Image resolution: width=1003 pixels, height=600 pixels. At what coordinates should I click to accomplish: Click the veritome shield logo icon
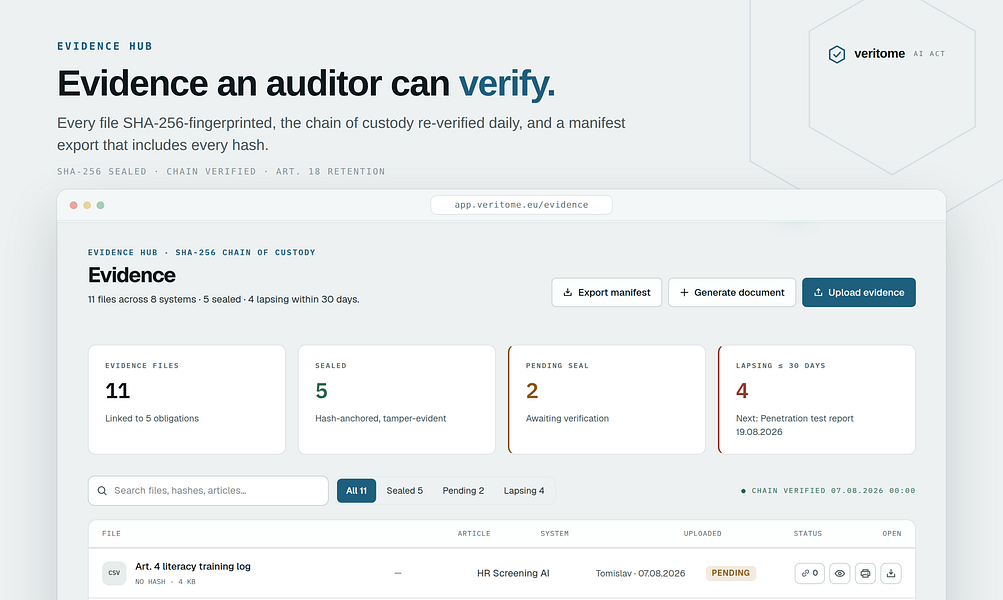(837, 54)
